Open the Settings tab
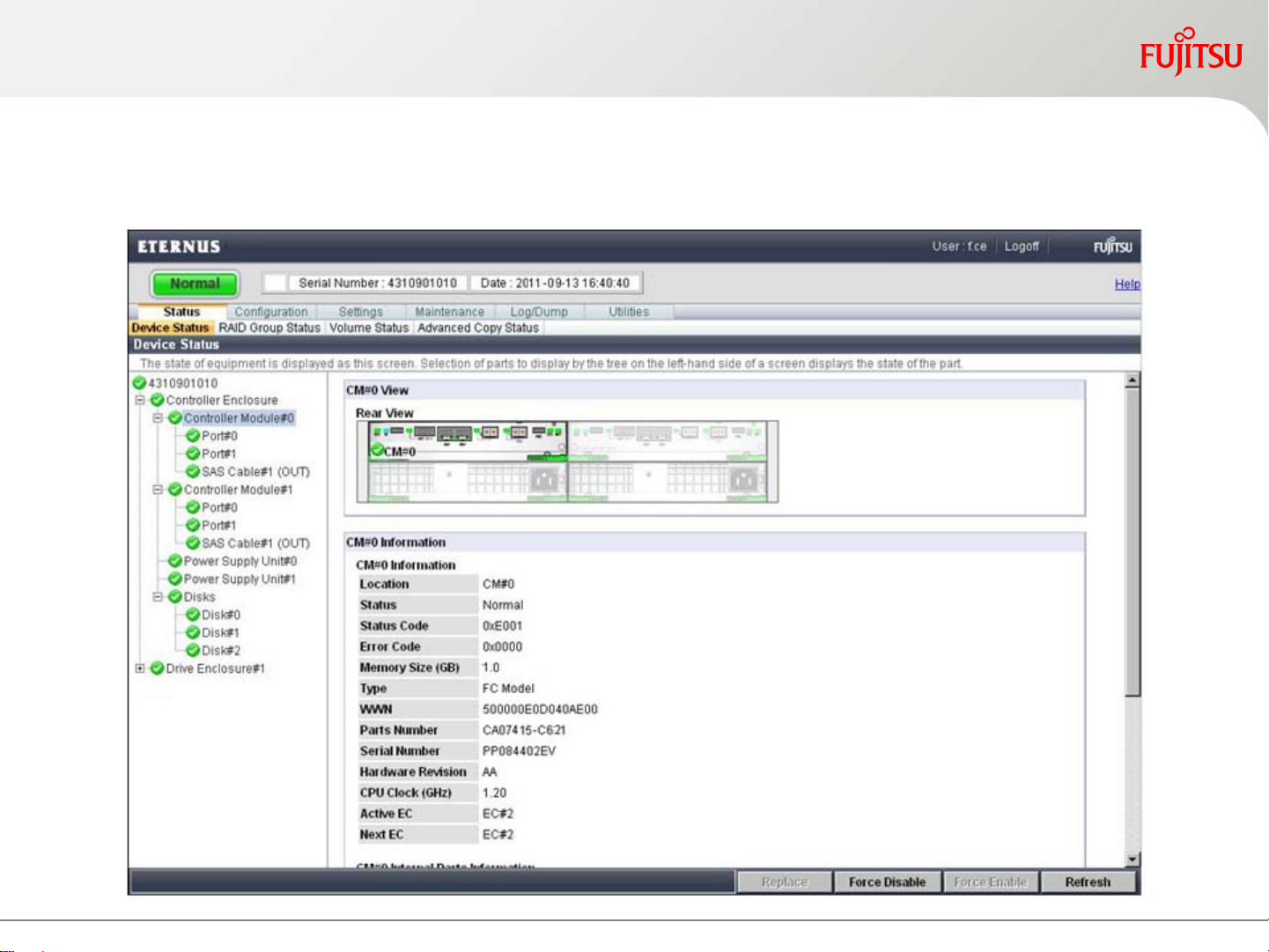The image size is (1269, 952). (361, 312)
